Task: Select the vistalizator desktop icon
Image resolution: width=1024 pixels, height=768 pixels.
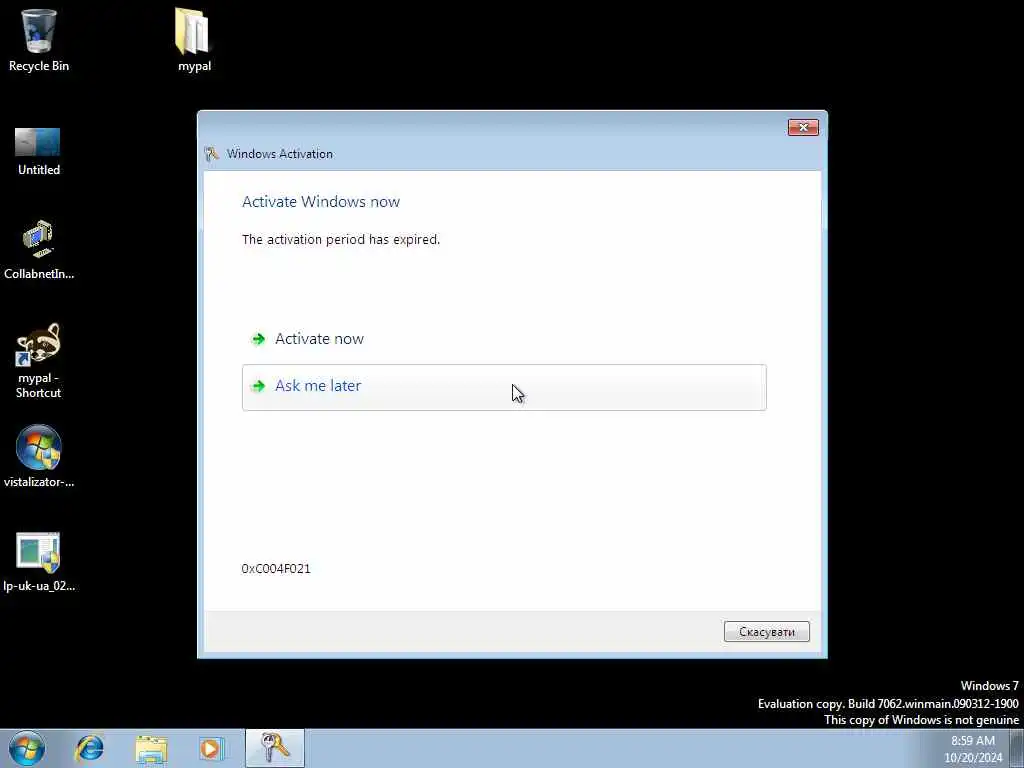Action: pos(39,456)
